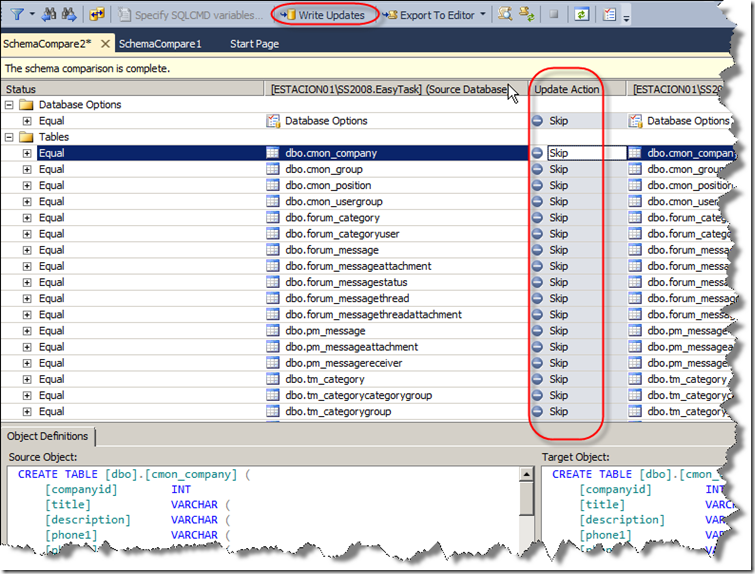This screenshot has width=755, height=574.
Task: Click the source table icon for dbo.cmon_company
Action: point(273,153)
